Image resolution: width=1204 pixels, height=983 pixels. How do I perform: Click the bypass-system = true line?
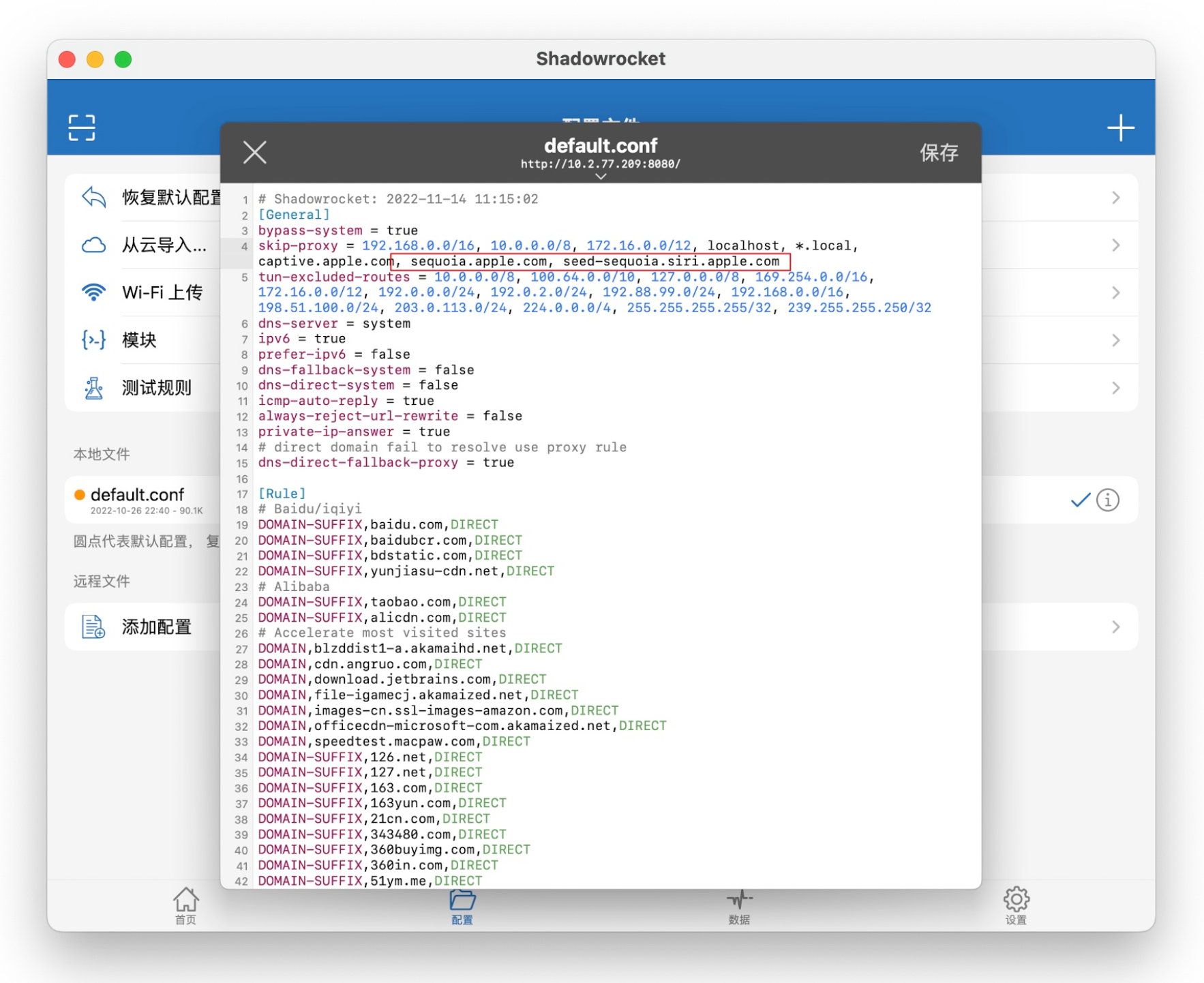[338, 230]
